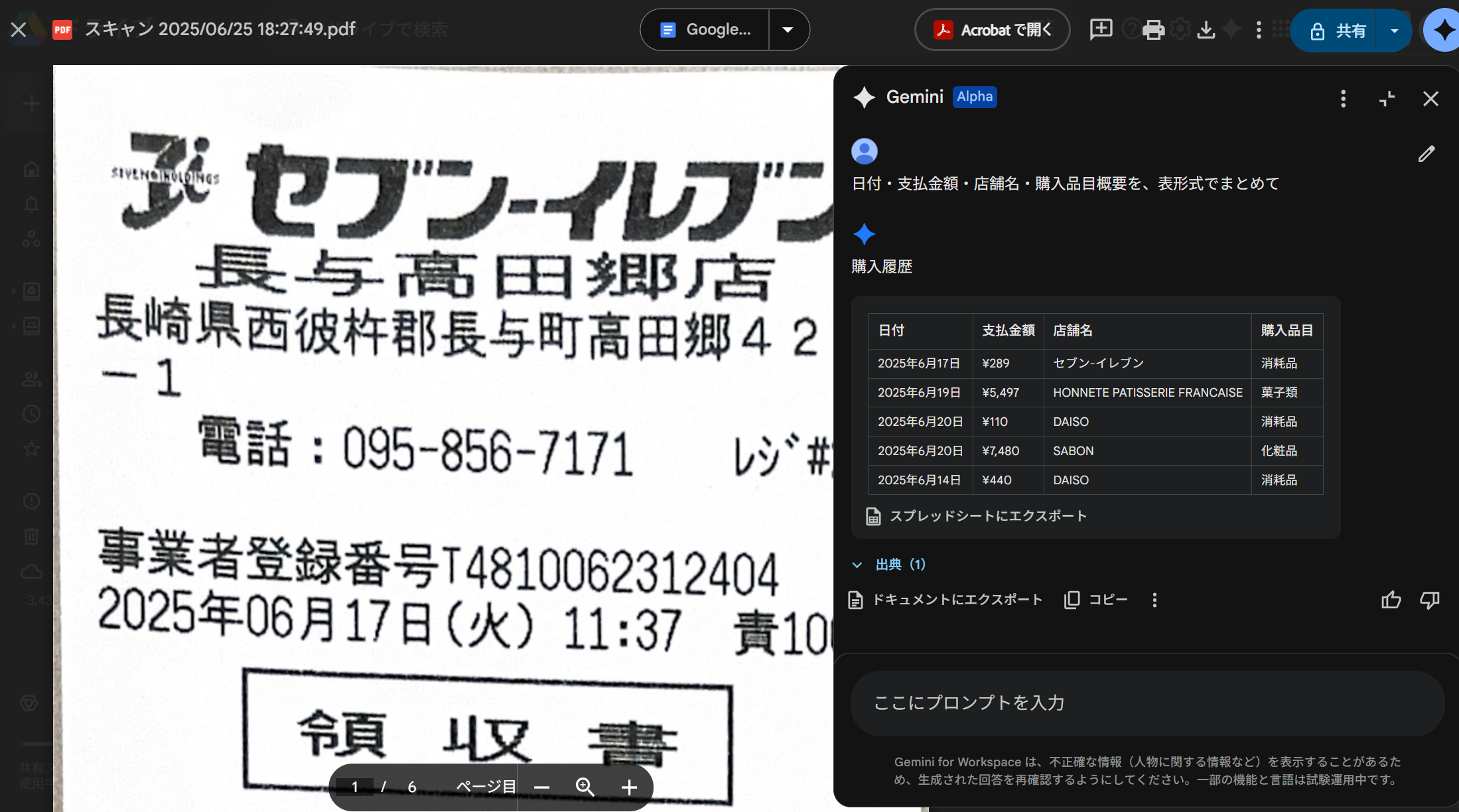
Task: Select the HONNETE PATISSERIE FRANCAISE cell
Action: pos(1147,393)
